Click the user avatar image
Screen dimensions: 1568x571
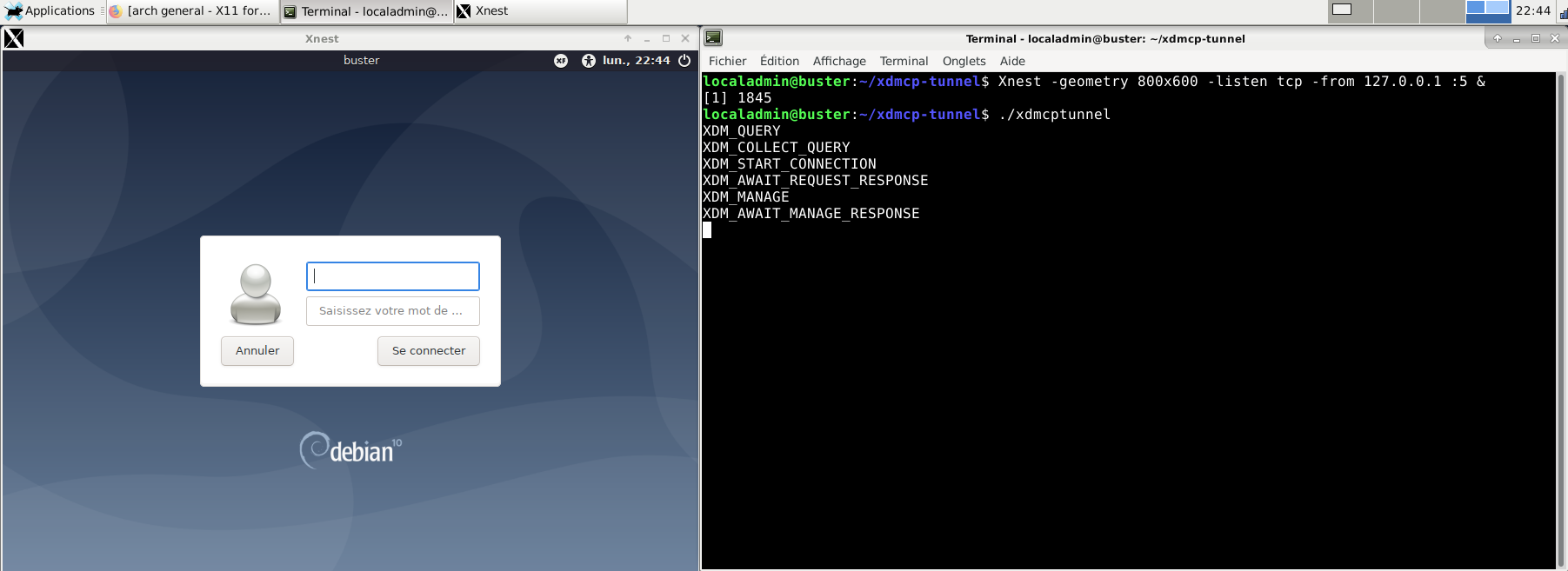click(x=256, y=295)
